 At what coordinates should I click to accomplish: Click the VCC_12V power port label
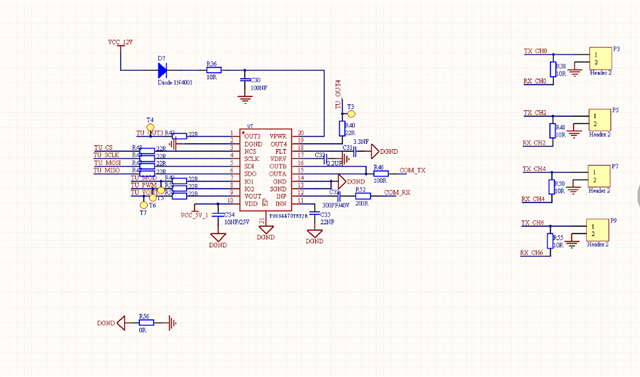coord(120,42)
